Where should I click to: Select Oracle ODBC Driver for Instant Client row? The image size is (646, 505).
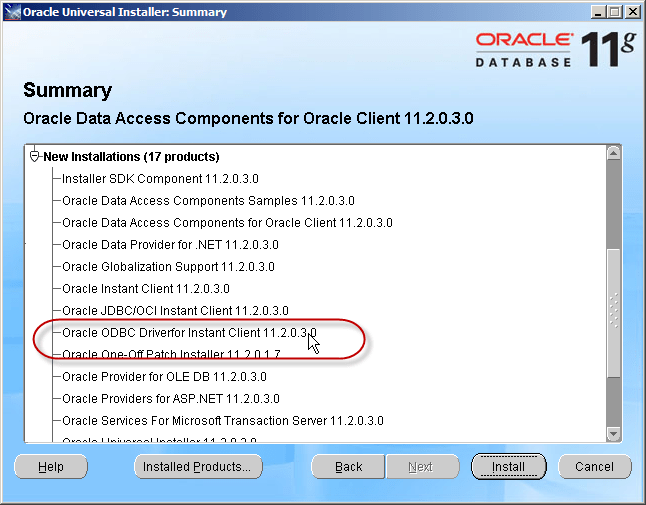189,333
